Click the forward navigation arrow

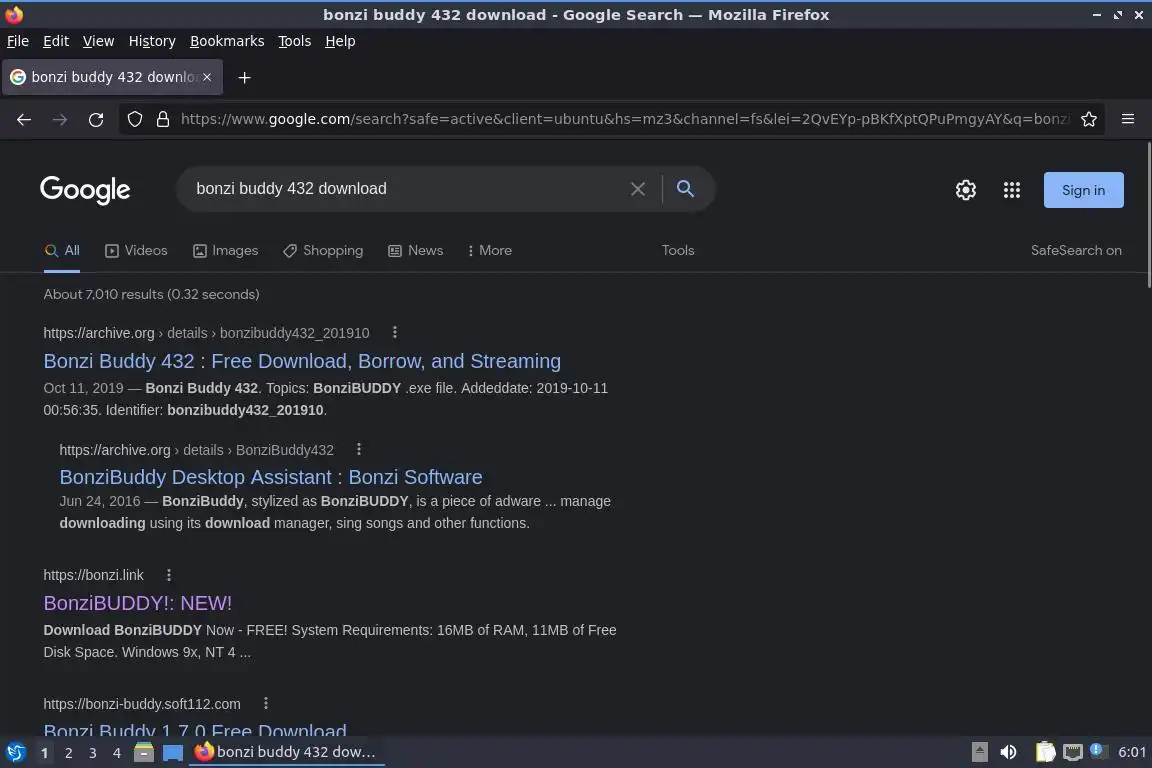point(60,119)
